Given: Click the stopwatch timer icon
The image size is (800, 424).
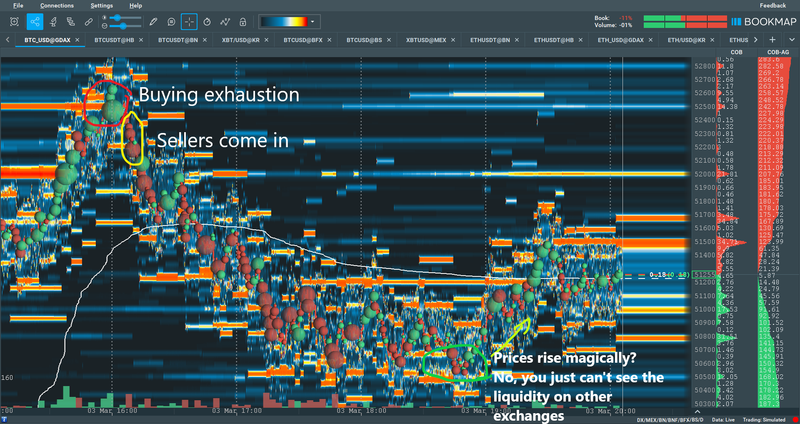Looking at the screenshot, I should coord(207,22).
